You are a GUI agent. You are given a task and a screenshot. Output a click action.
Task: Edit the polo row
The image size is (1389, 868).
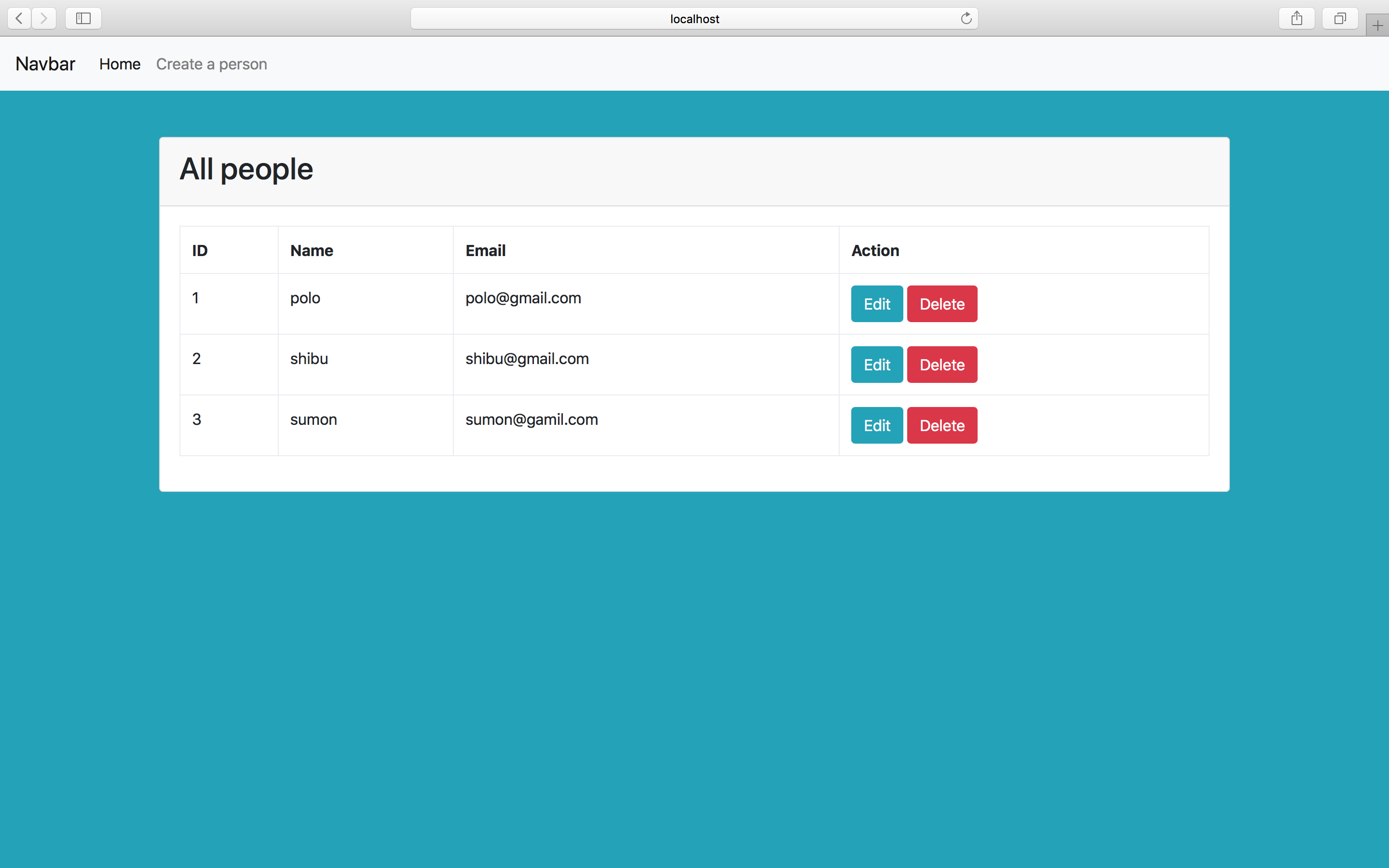click(x=876, y=304)
